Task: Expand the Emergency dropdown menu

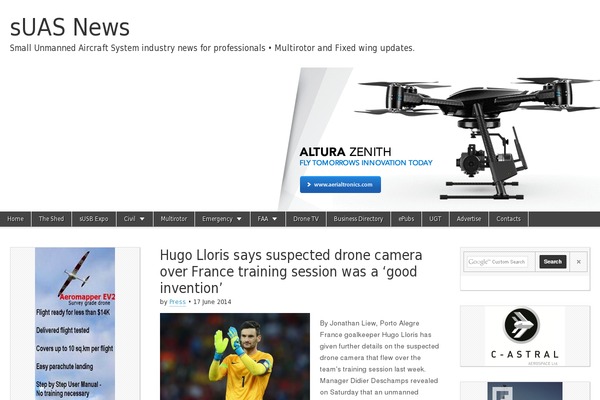Action: pyautogui.click(x=222, y=219)
